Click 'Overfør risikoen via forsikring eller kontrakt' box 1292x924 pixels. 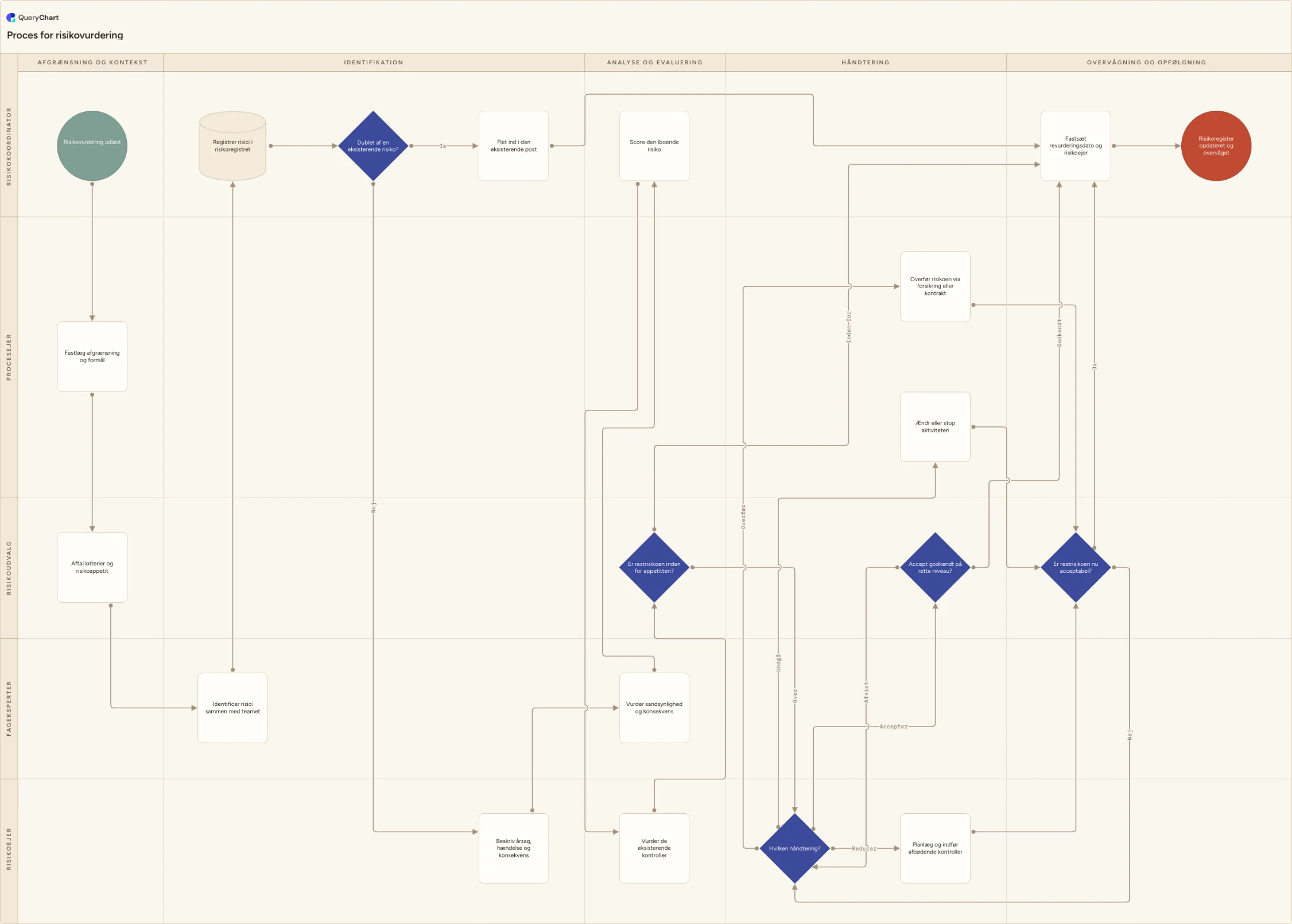935,286
